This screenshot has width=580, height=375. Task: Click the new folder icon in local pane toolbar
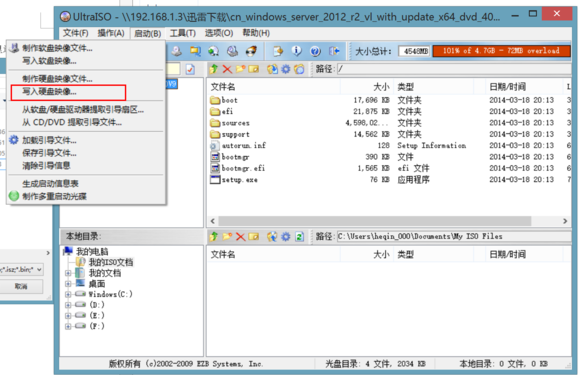click(x=227, y=237)
